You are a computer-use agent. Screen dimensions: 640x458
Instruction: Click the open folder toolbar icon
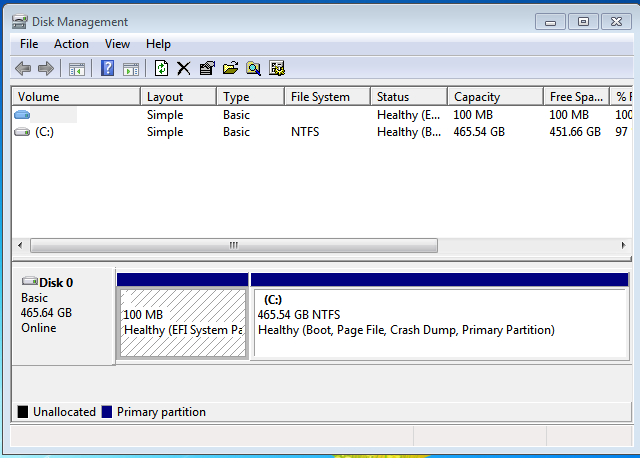(230, 68)
